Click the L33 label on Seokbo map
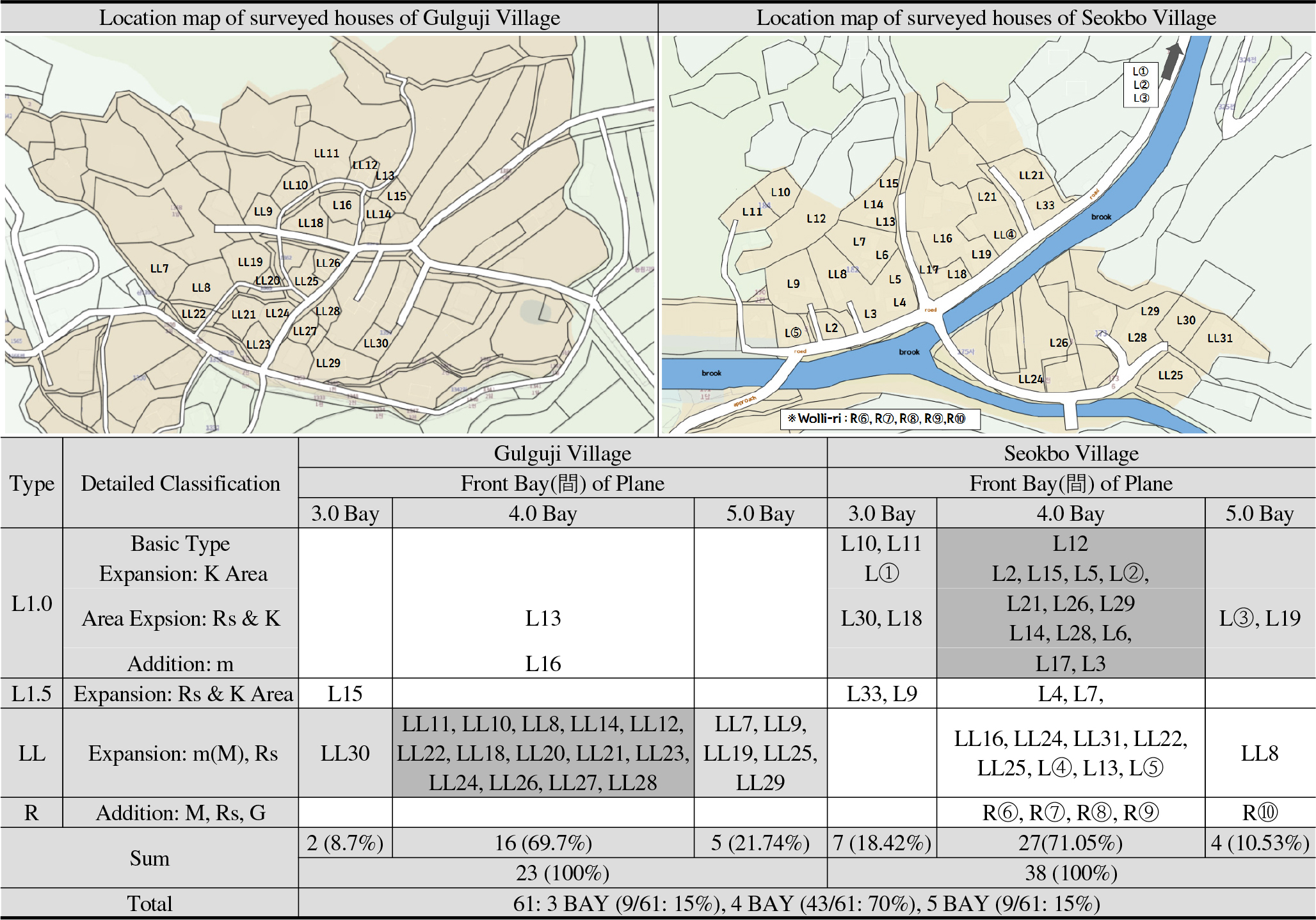The width and height of the screenshot is (1316, 920). point(1045,205)
